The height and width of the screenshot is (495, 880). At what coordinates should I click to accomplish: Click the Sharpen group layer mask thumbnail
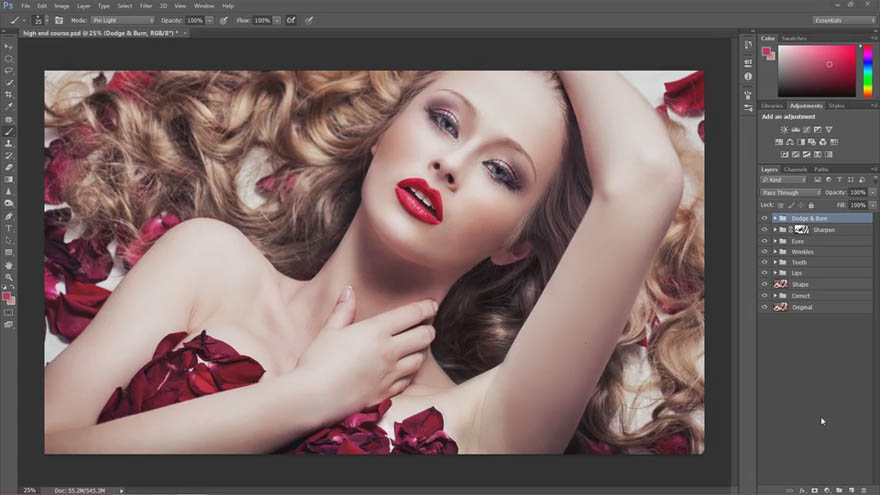(802, 230)
